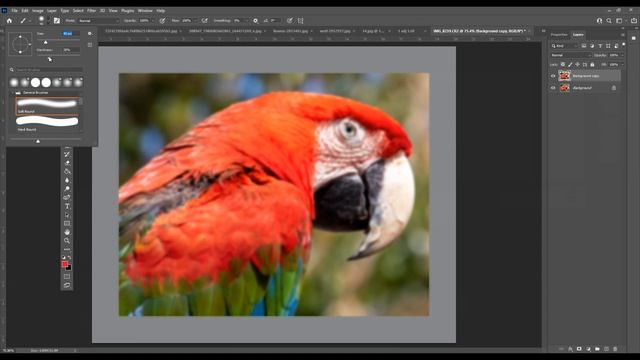The image size is (640, 360).
Task: Enable airbrush-style build-up icon
Action: (x=204, y=20)
